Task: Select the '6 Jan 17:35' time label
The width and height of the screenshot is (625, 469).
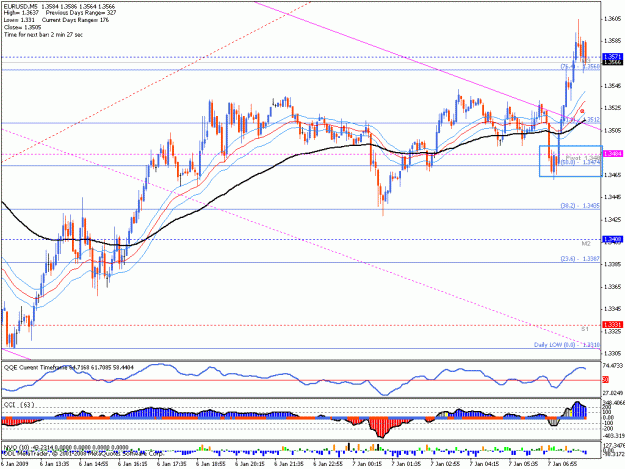Action: (172, 464)
